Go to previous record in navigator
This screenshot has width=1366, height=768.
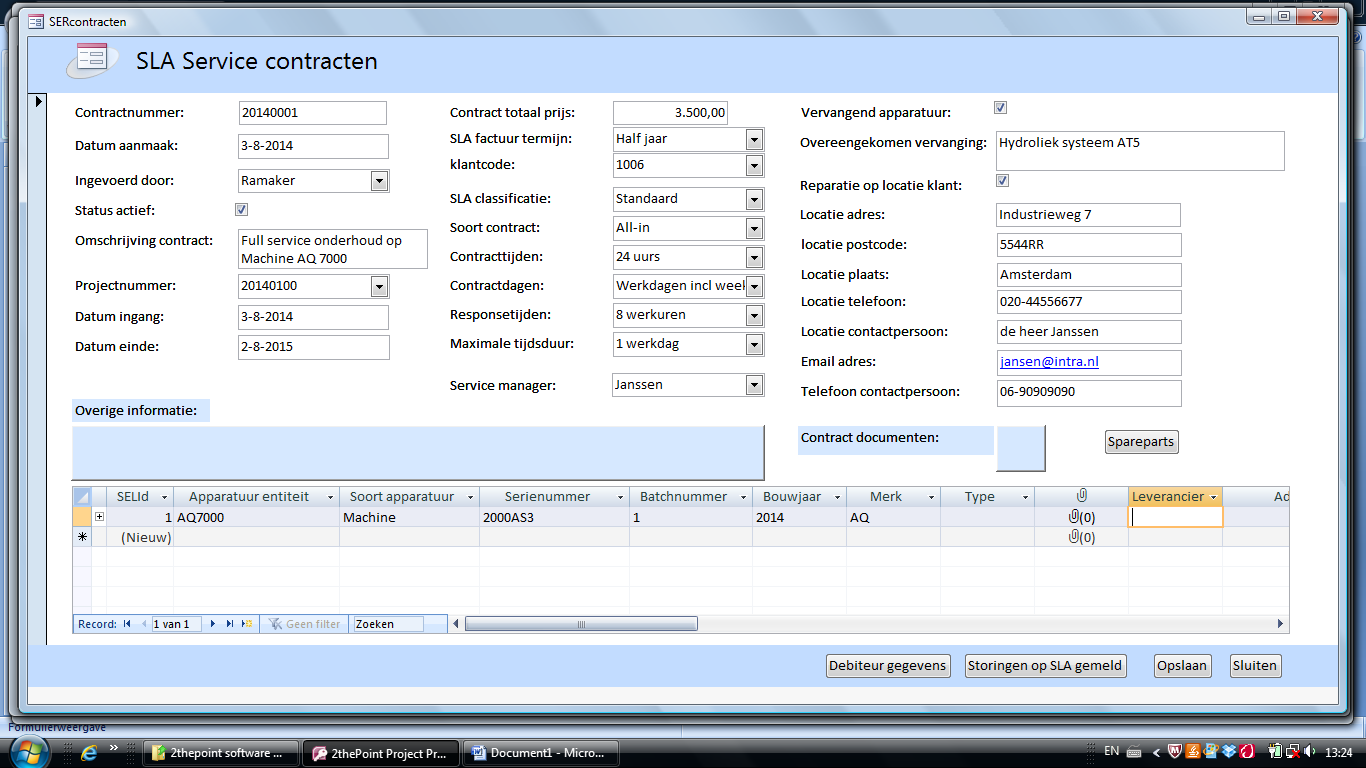[x=143, y=624]
